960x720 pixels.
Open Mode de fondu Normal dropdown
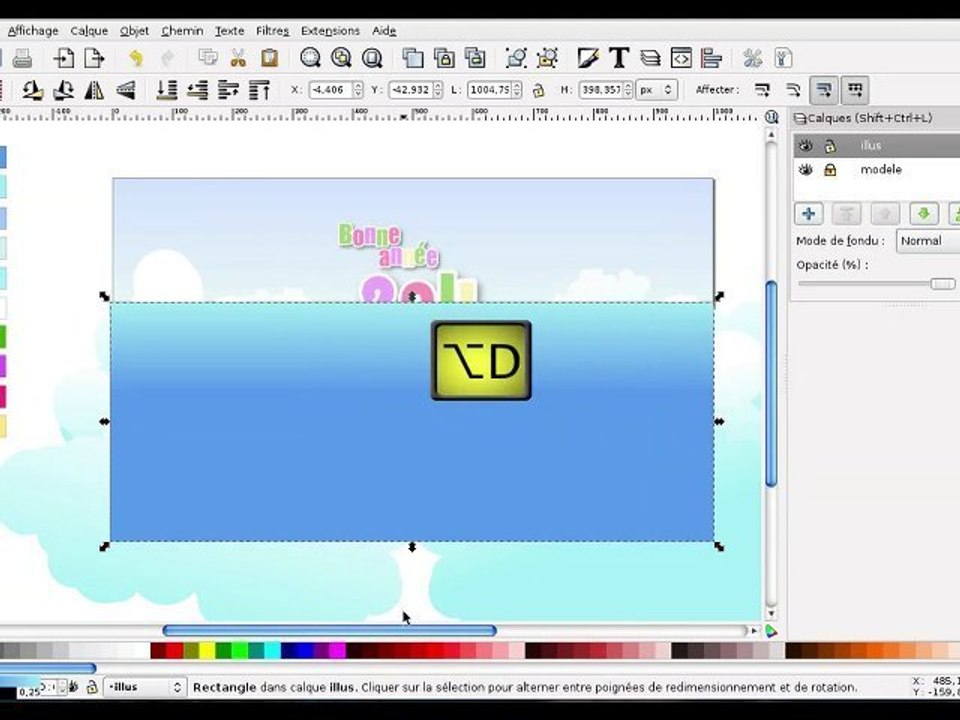tap(928, 241)
